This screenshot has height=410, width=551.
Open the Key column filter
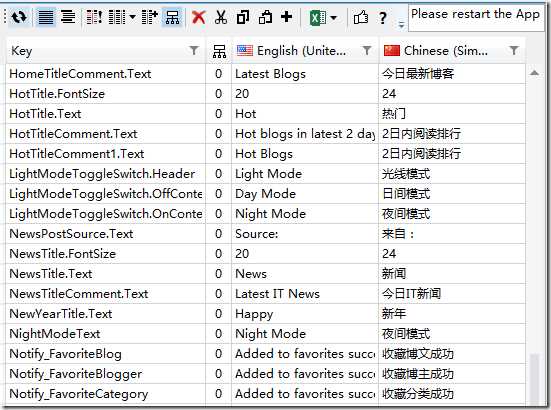(194, 51)
